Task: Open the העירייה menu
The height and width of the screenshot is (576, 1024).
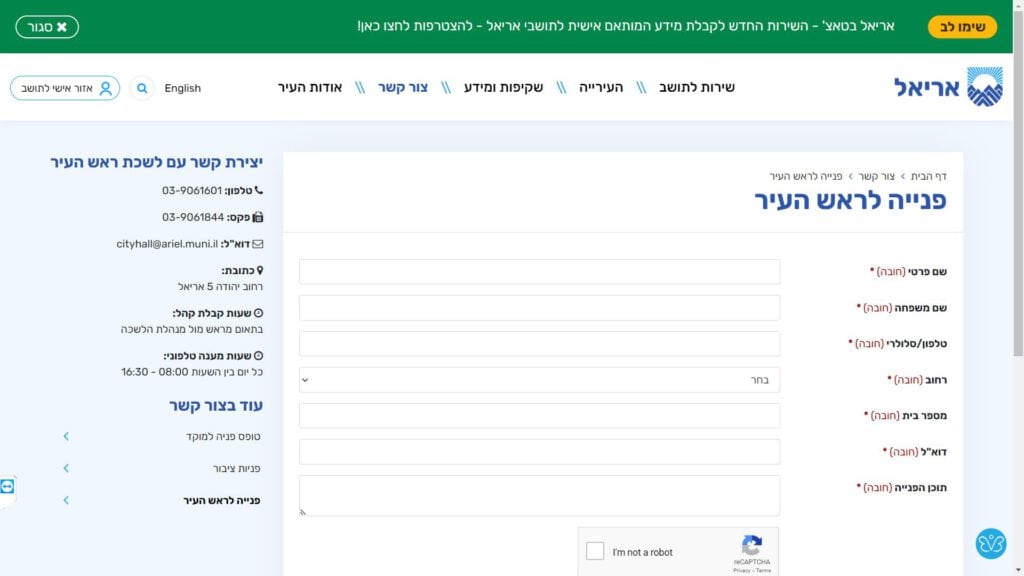Action: (601, 88)
